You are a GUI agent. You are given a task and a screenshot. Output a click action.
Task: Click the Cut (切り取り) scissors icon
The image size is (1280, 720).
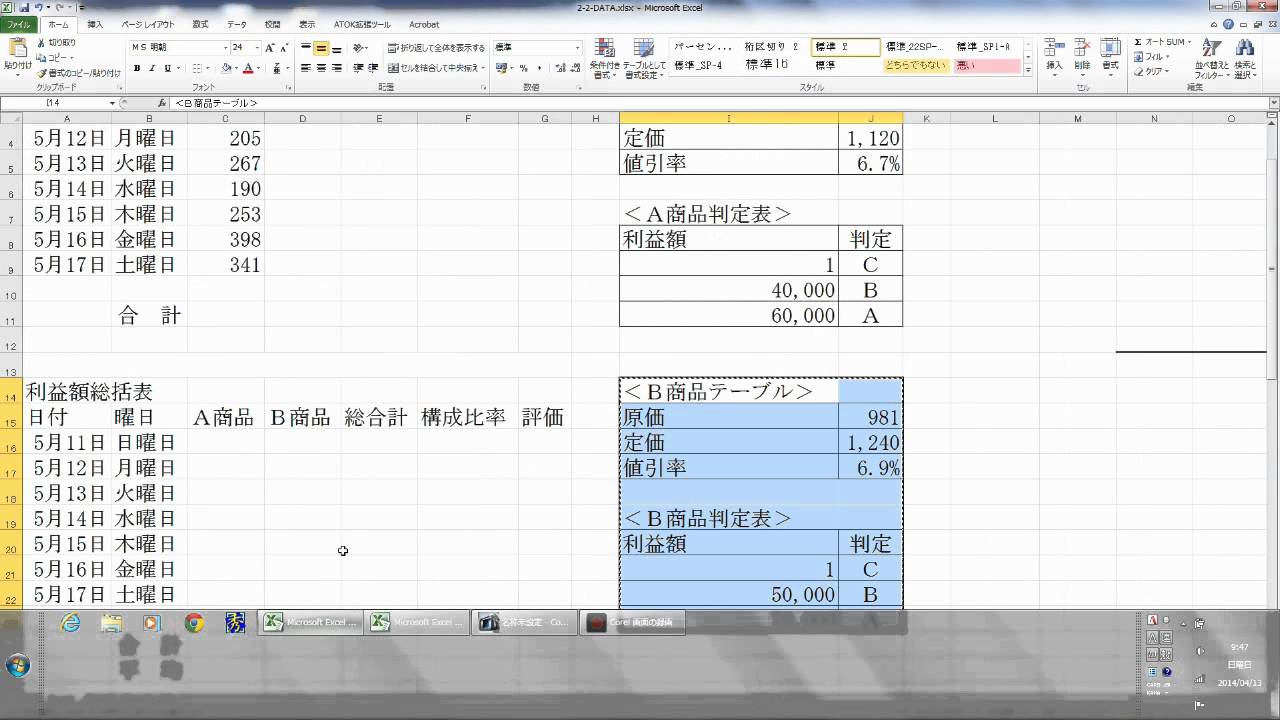41,43
